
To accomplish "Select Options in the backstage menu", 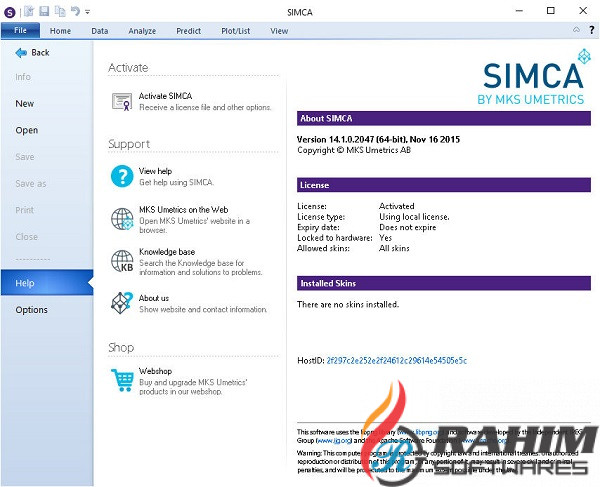I will [x=31, y=309].
